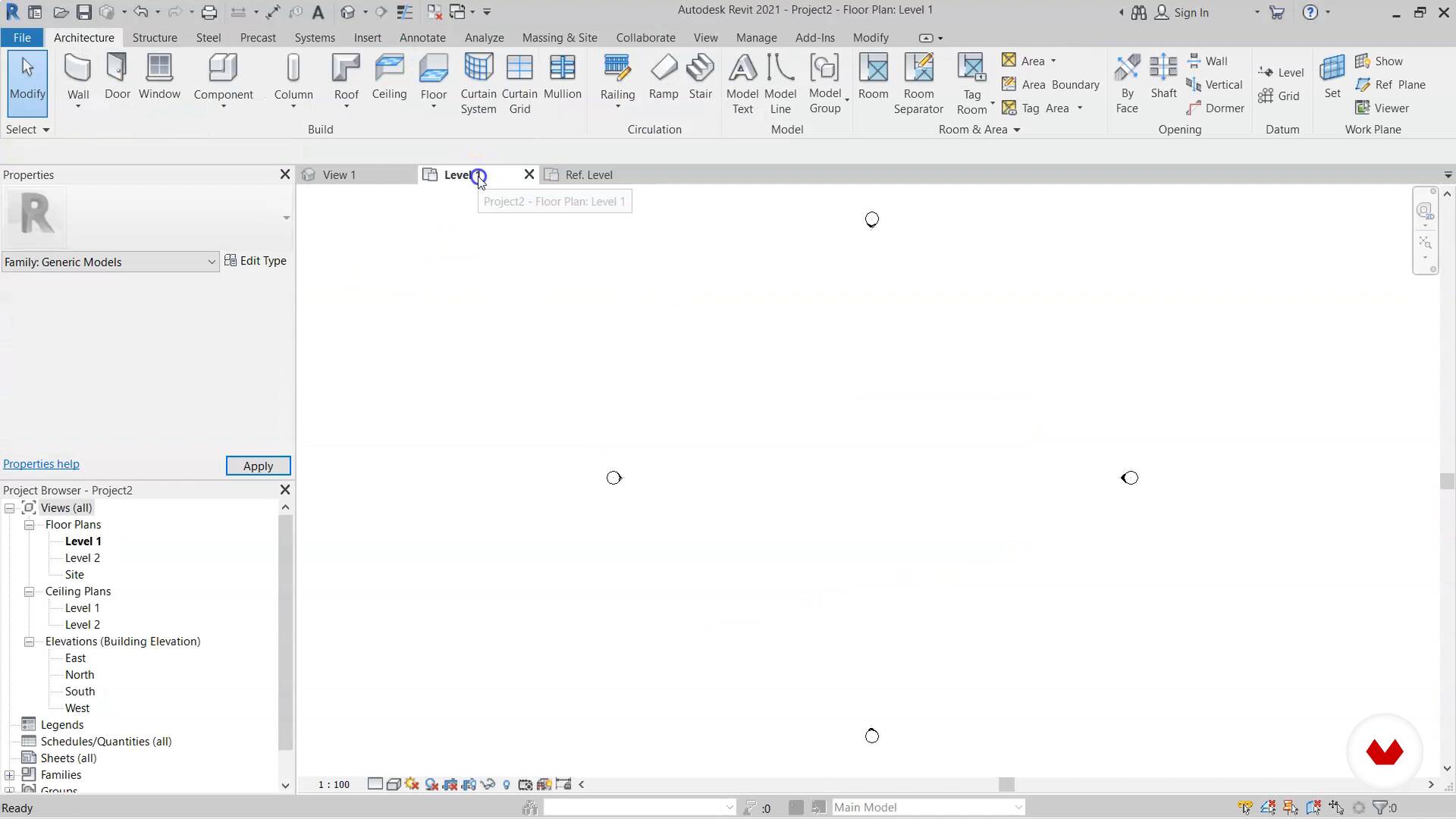Collapse Elevations (Building Elevation) node
The height and width of the screenshot is (819, 1456).
pos(29,642)
